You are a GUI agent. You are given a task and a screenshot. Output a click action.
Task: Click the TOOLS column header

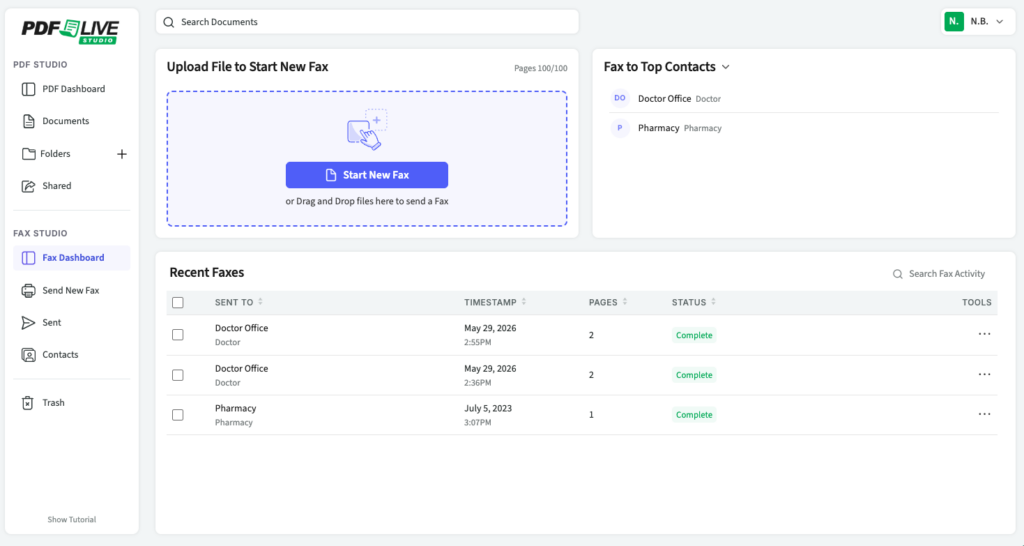pyautogui.click(x=976, y=302)
